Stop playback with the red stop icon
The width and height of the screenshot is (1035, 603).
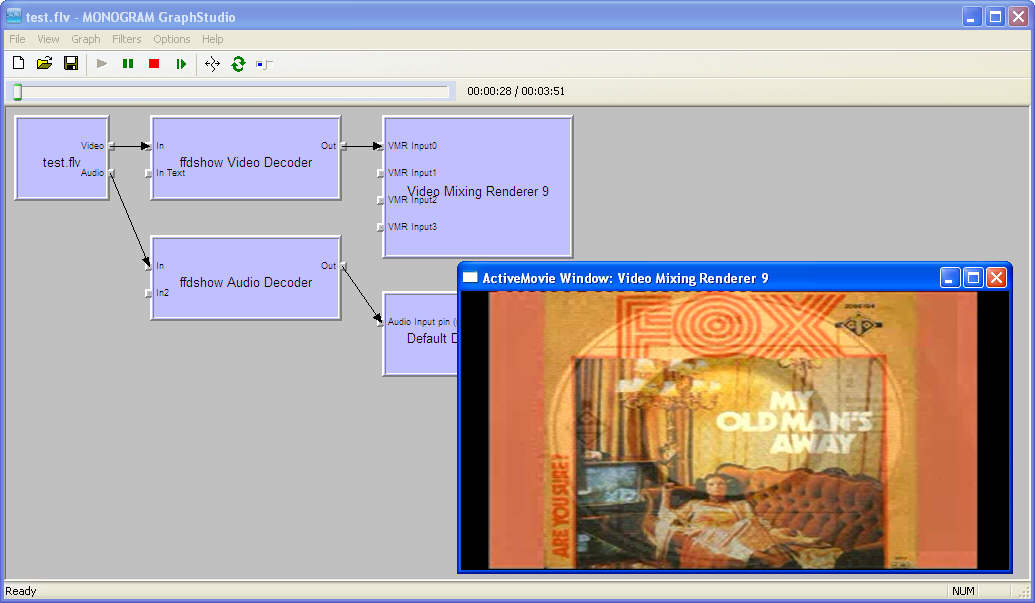point(154,63)
